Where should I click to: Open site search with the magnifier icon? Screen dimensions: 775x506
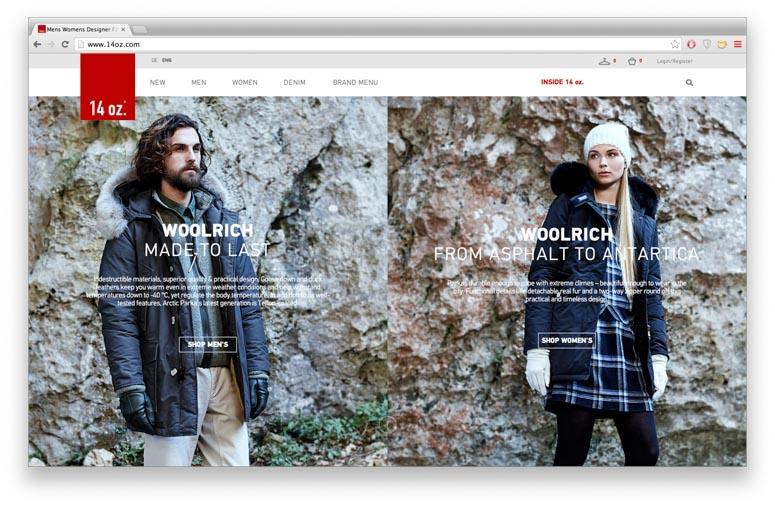689,83
